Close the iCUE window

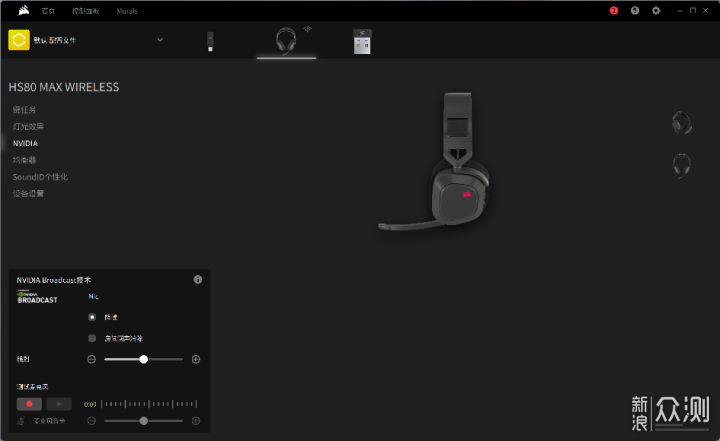706,11
